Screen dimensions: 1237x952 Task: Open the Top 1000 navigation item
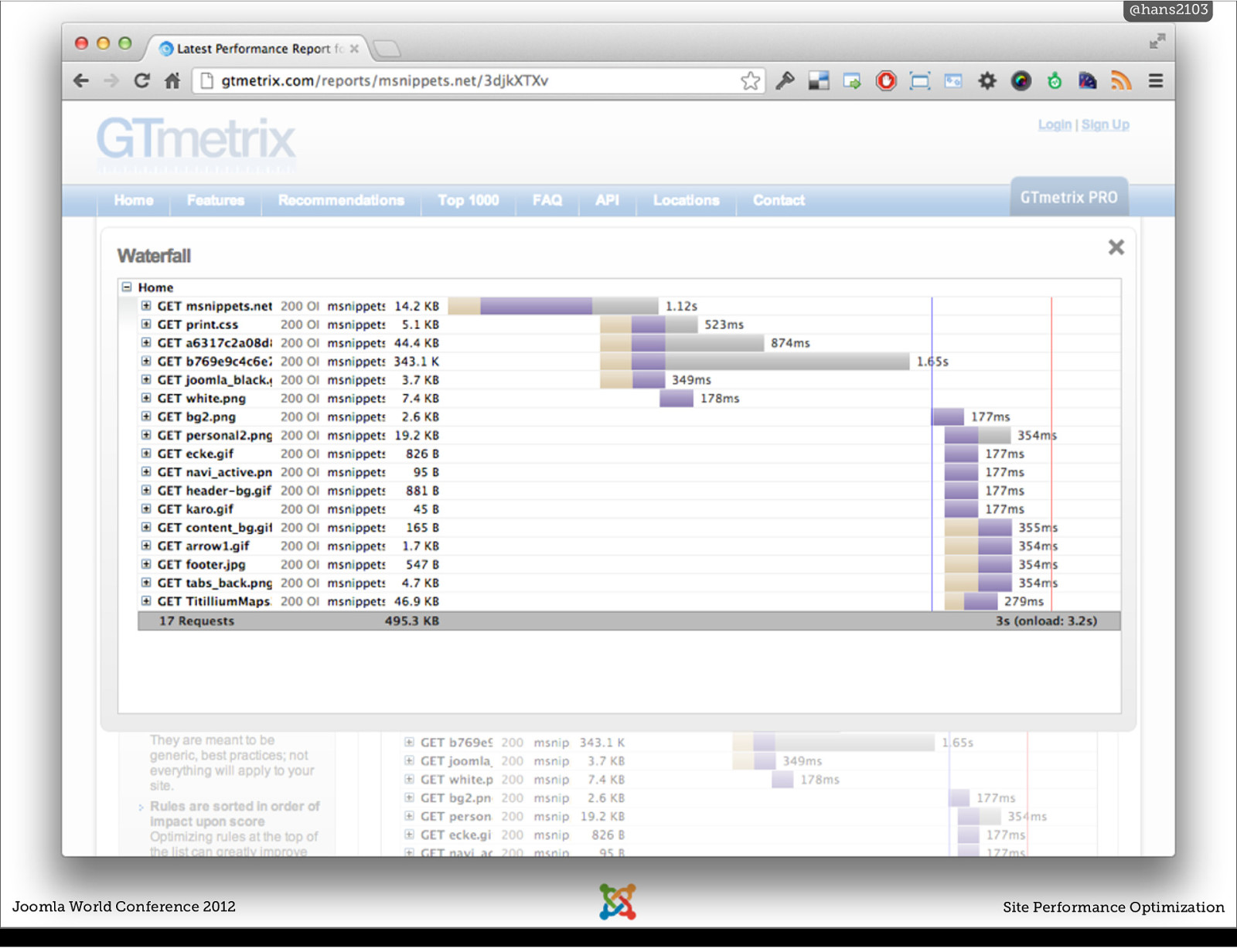(469, 200)
